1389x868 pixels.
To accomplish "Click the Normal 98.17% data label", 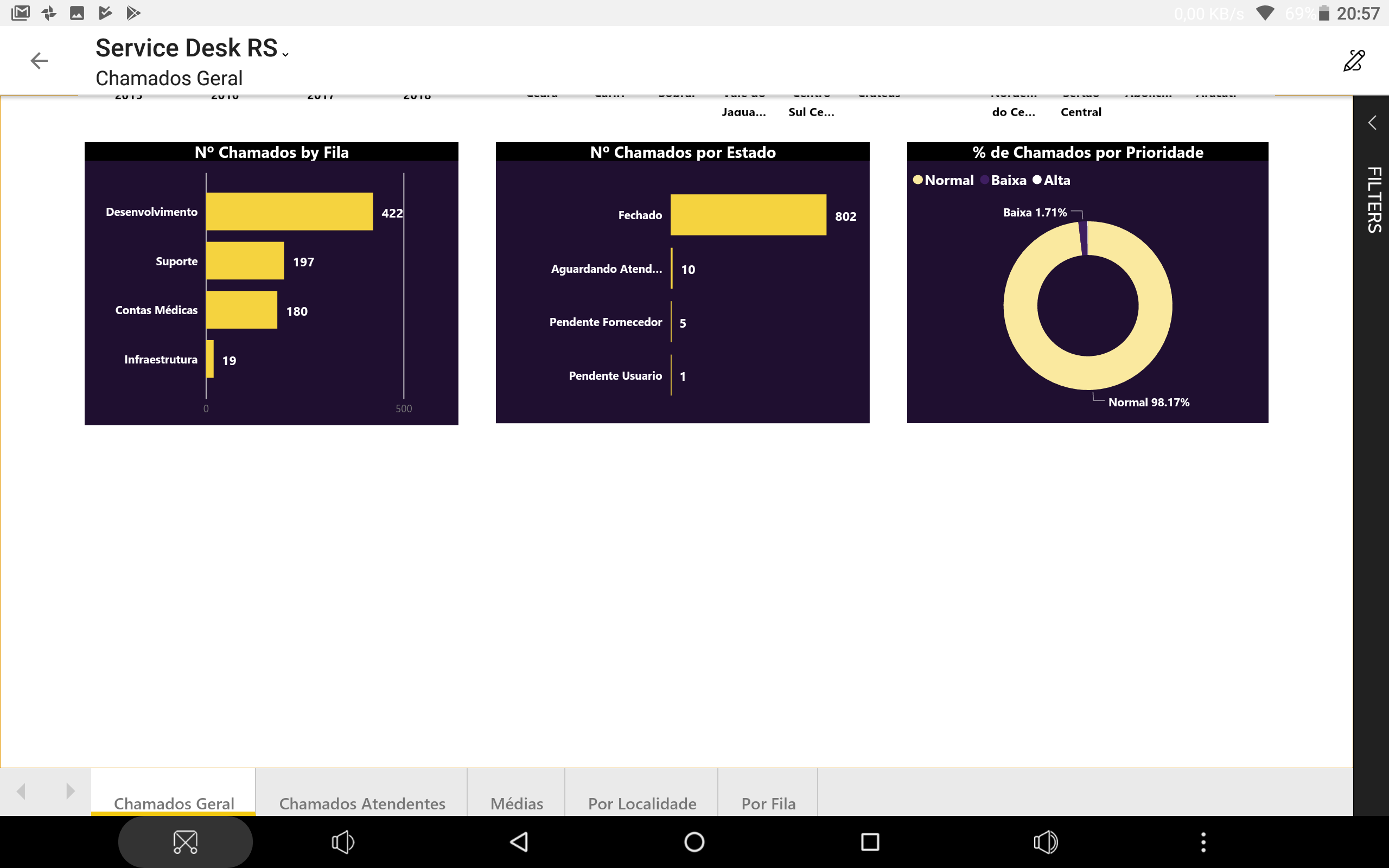I will point(1149,403).
